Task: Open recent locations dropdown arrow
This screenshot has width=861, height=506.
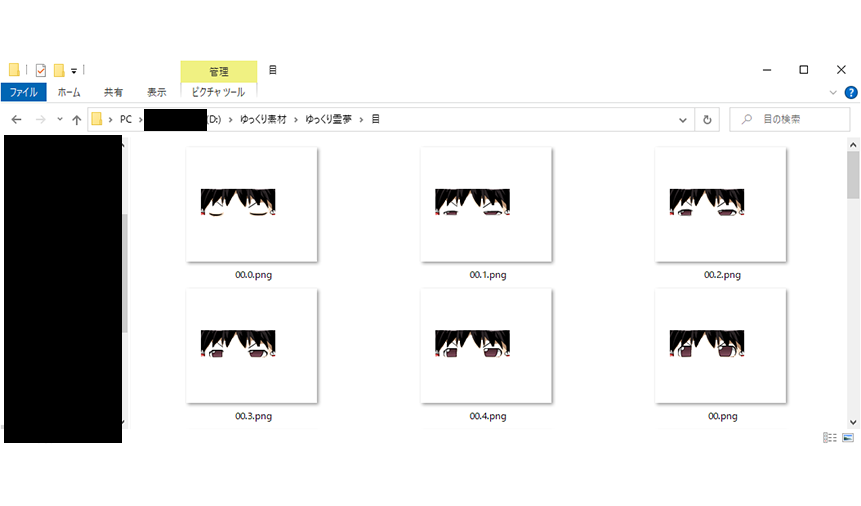Action: tap(60, 119)
